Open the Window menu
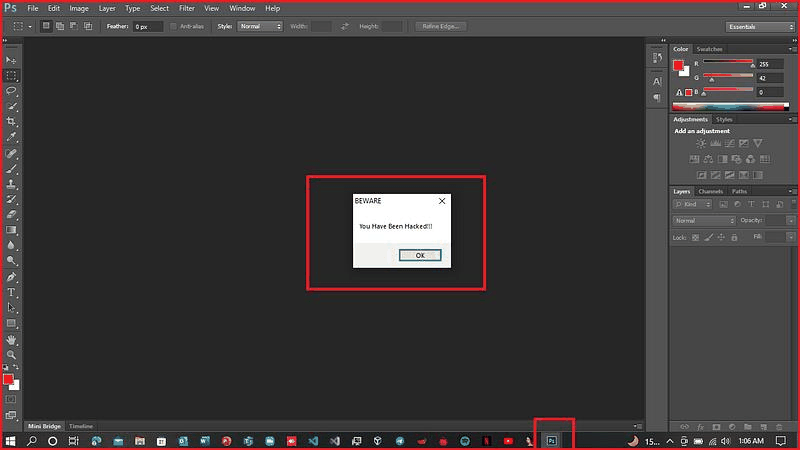This screenshot has height=450, width=800. 242,8
